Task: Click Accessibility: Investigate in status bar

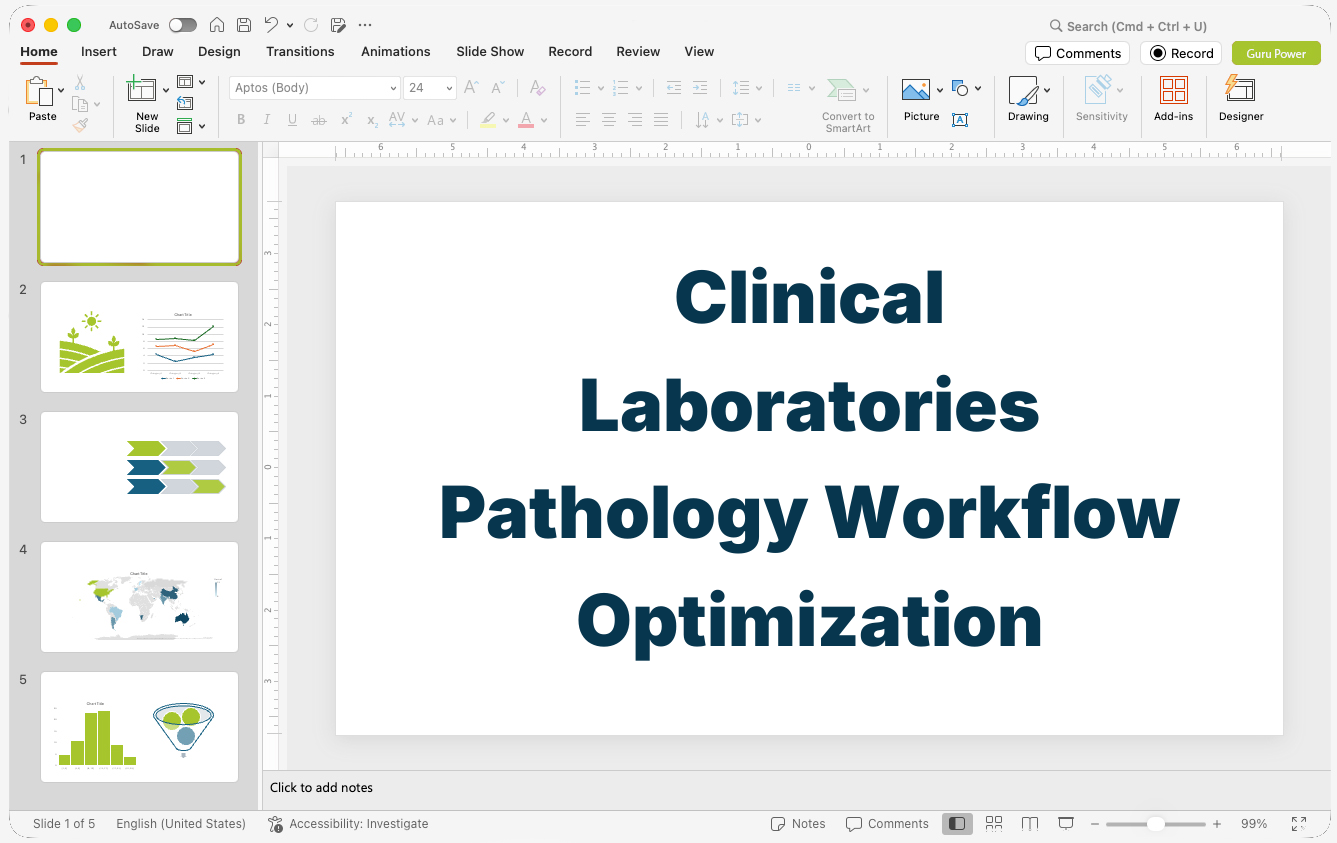Action: [348, 824]
